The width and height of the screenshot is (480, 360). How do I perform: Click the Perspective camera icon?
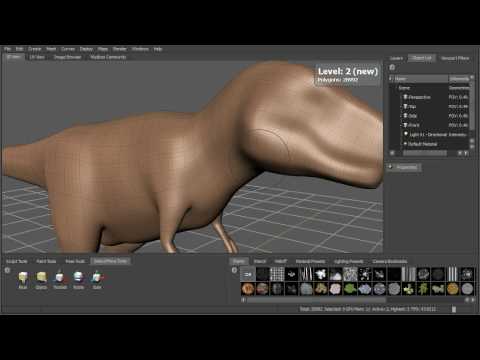[x=405, y=97]
